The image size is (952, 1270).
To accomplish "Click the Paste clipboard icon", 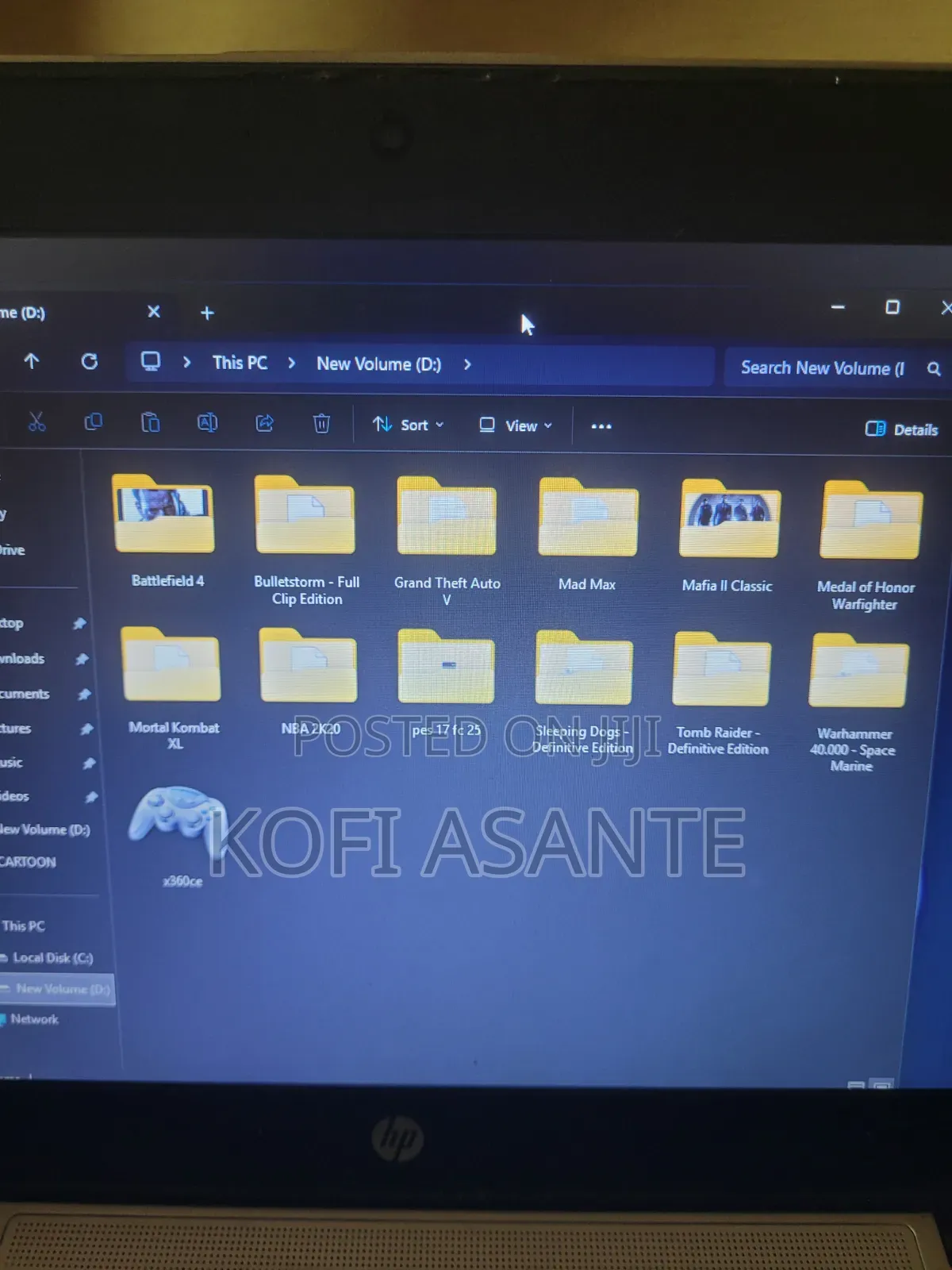I will click(150, 422).
